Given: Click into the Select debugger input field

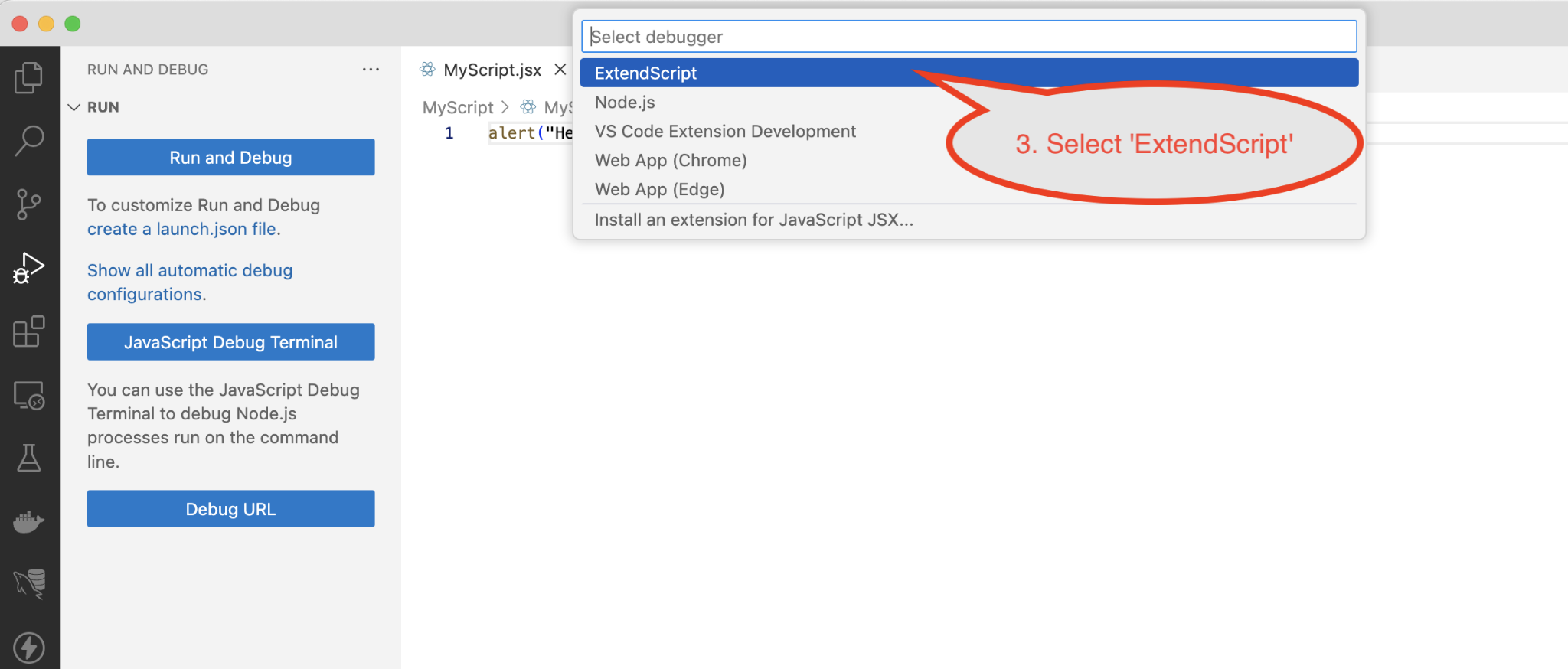Looking at the screenshot, I should tap(969, 37).
